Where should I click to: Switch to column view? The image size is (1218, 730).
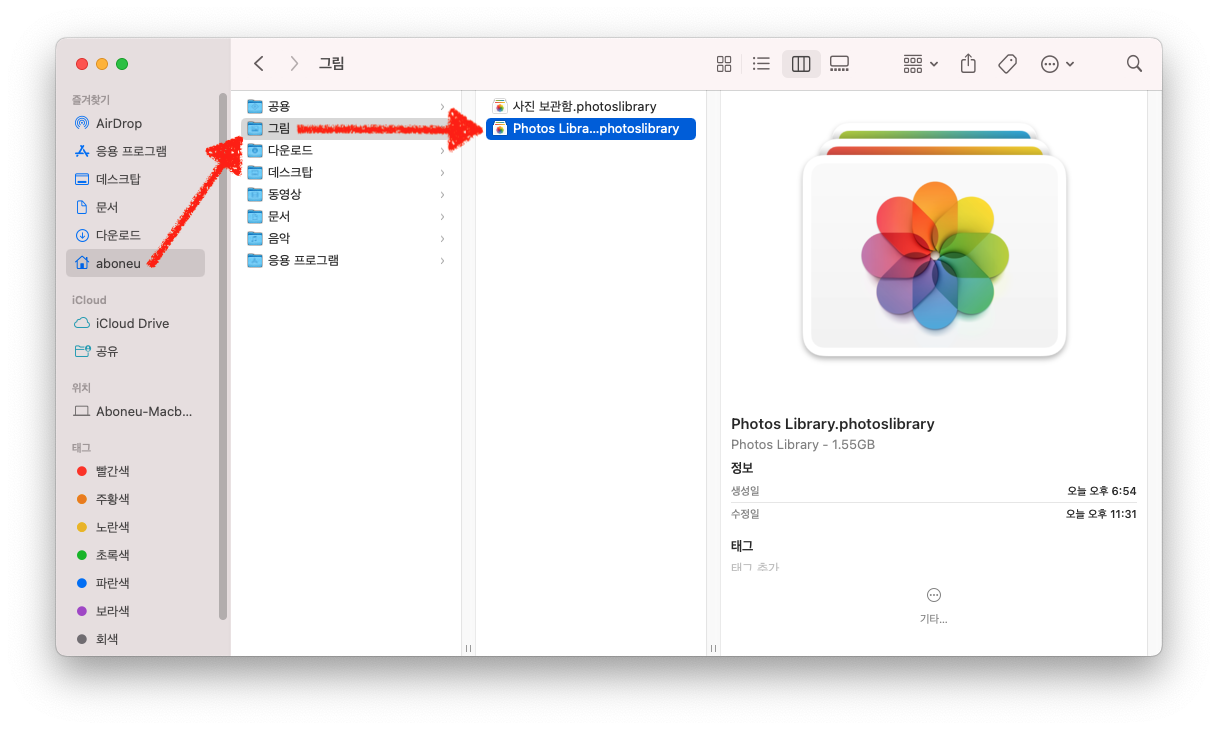pyautogui.click(x=800, y=64)
